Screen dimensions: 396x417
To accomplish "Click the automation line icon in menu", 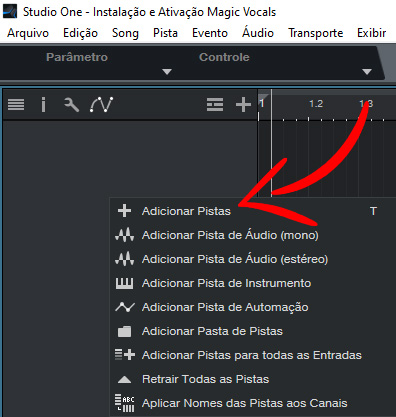I will click(125, 307).
